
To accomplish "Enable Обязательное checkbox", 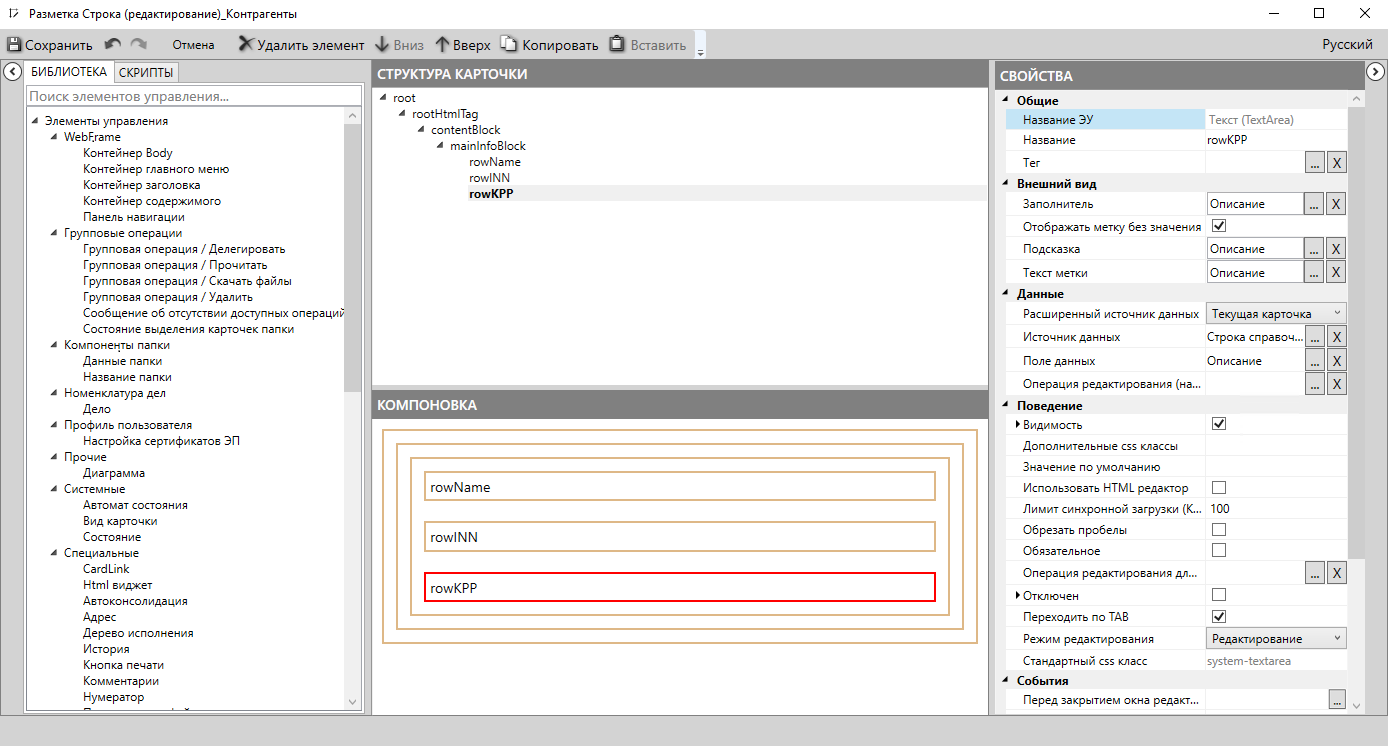I will point(1219,550).
